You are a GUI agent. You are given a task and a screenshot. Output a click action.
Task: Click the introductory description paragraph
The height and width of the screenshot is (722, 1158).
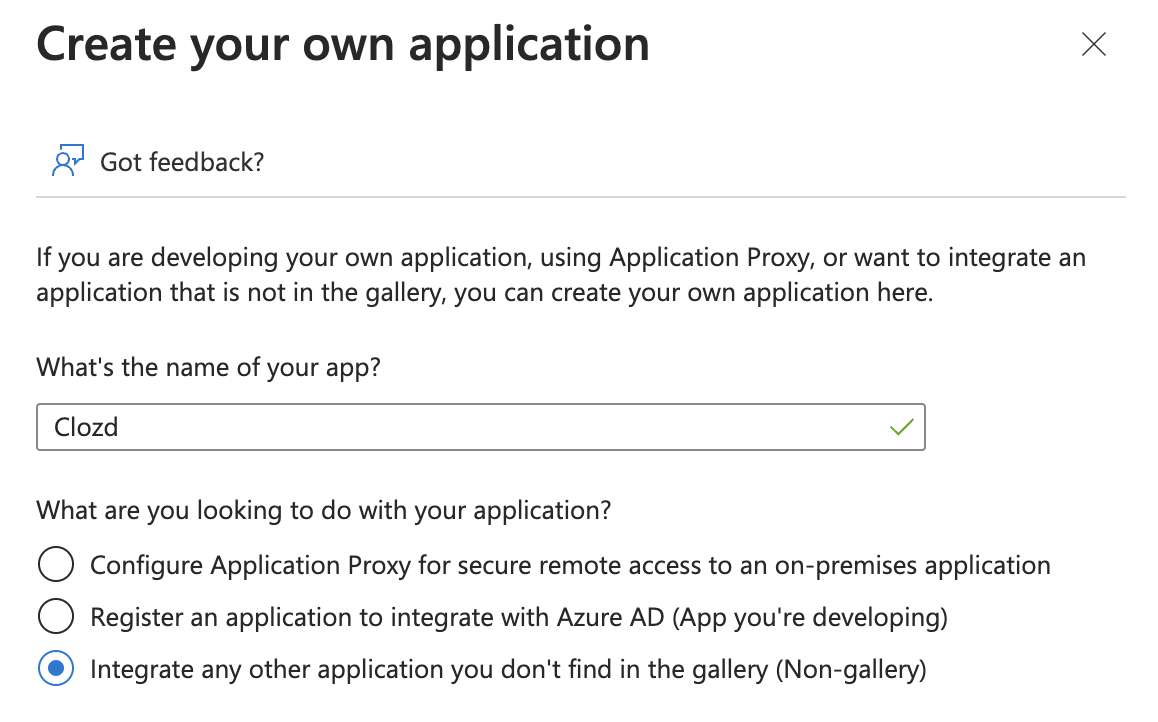pos(560,276)
